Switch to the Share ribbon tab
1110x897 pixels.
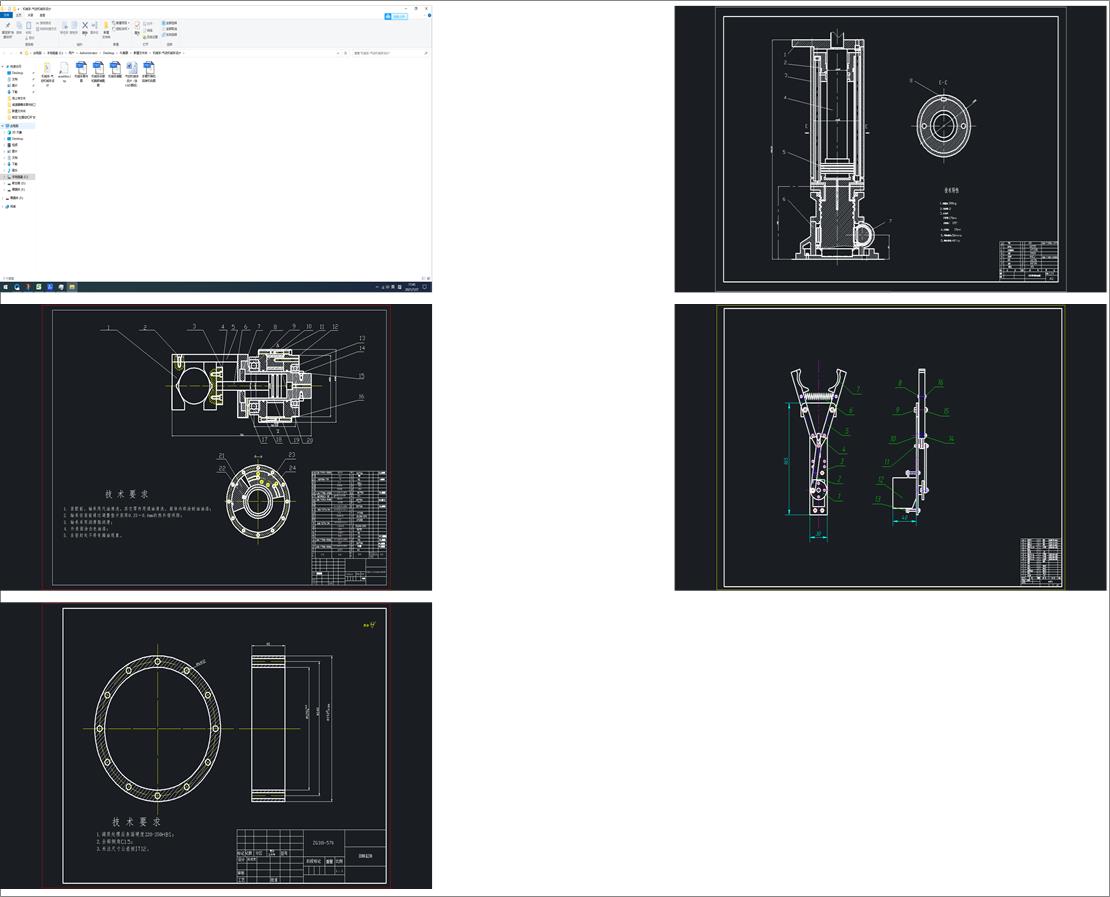click(30, 15)
